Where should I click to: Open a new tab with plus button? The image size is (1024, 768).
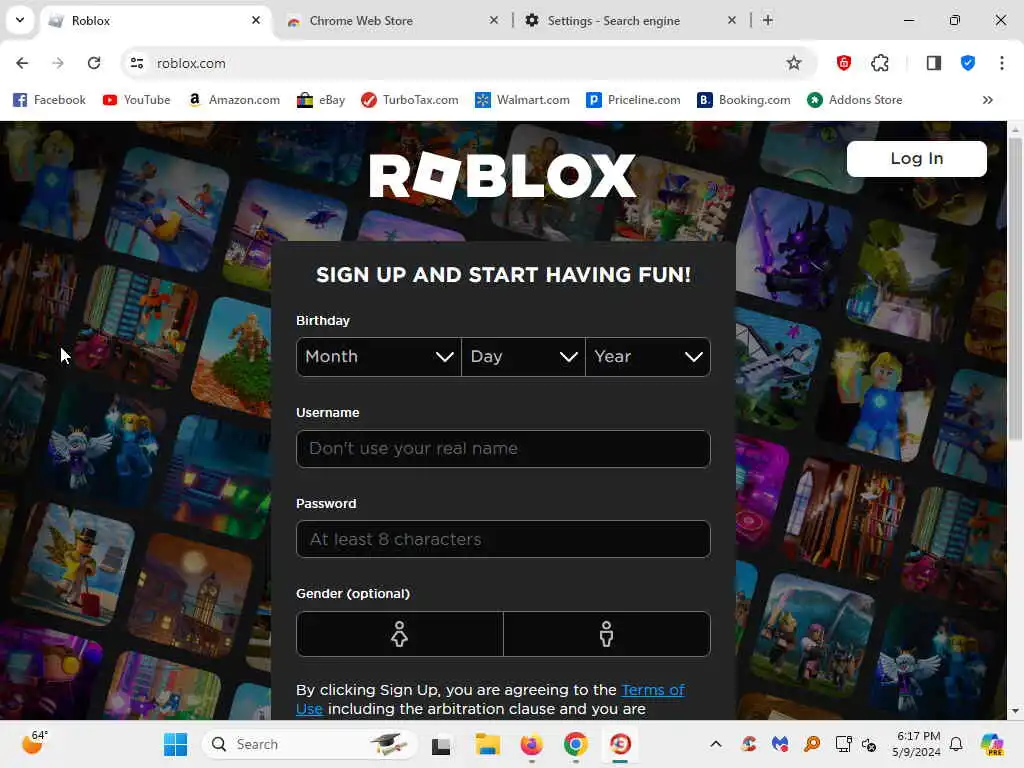(x=768, y=20)
